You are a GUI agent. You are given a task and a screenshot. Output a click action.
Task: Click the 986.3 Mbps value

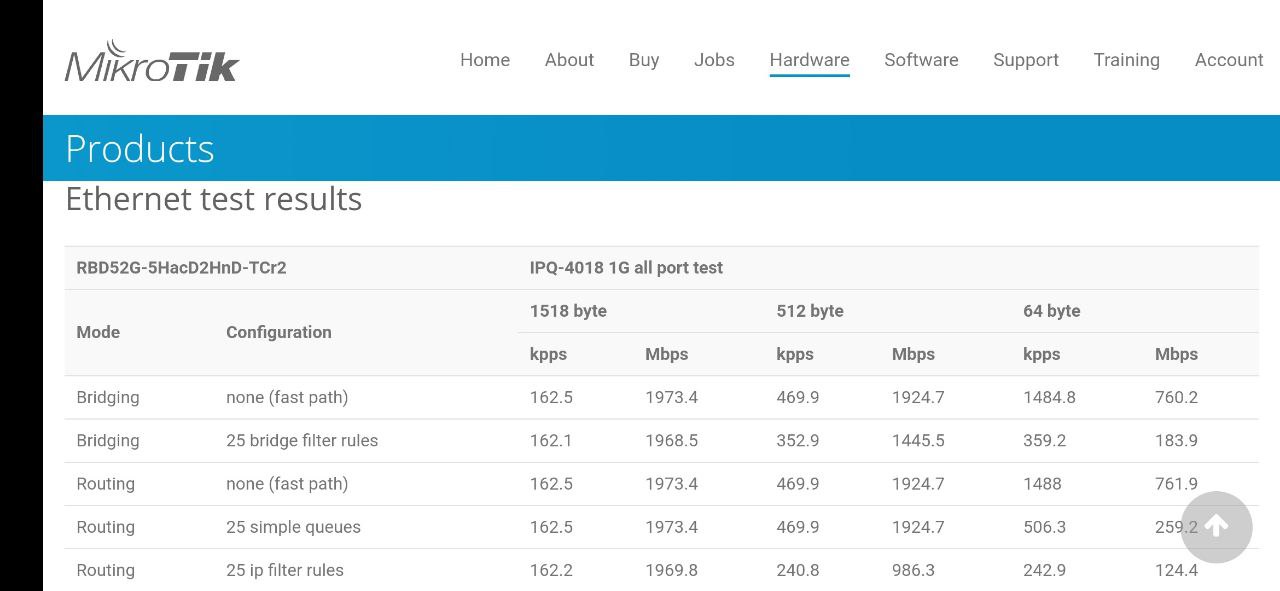point(913,570)
